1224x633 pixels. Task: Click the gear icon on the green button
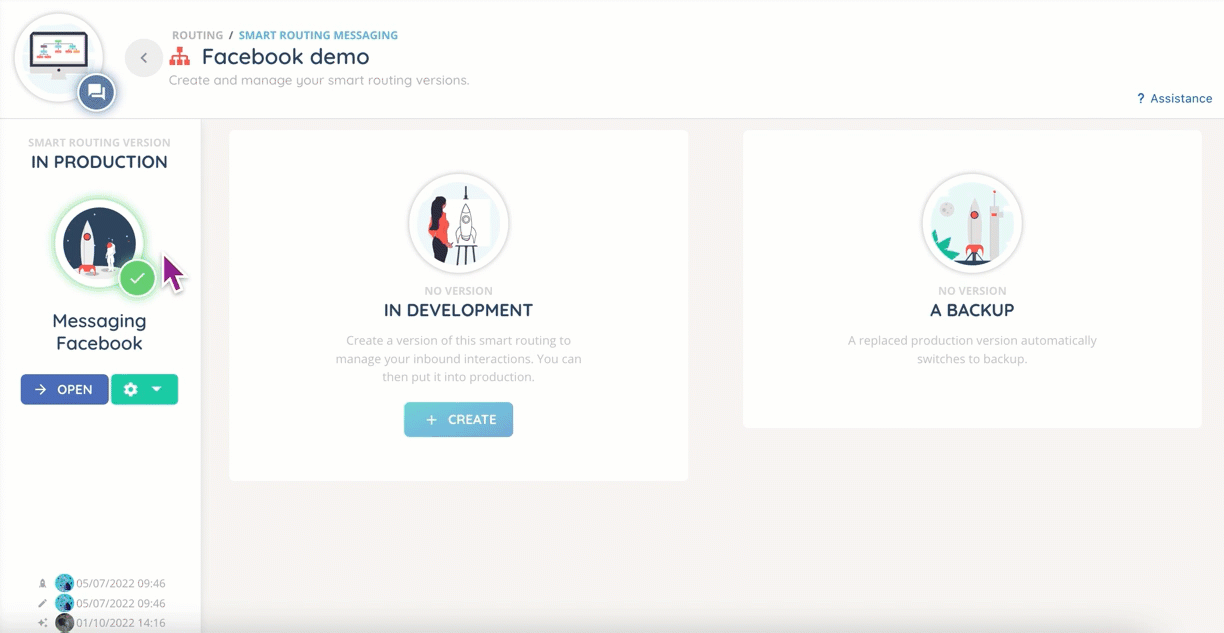click(130, 389)
